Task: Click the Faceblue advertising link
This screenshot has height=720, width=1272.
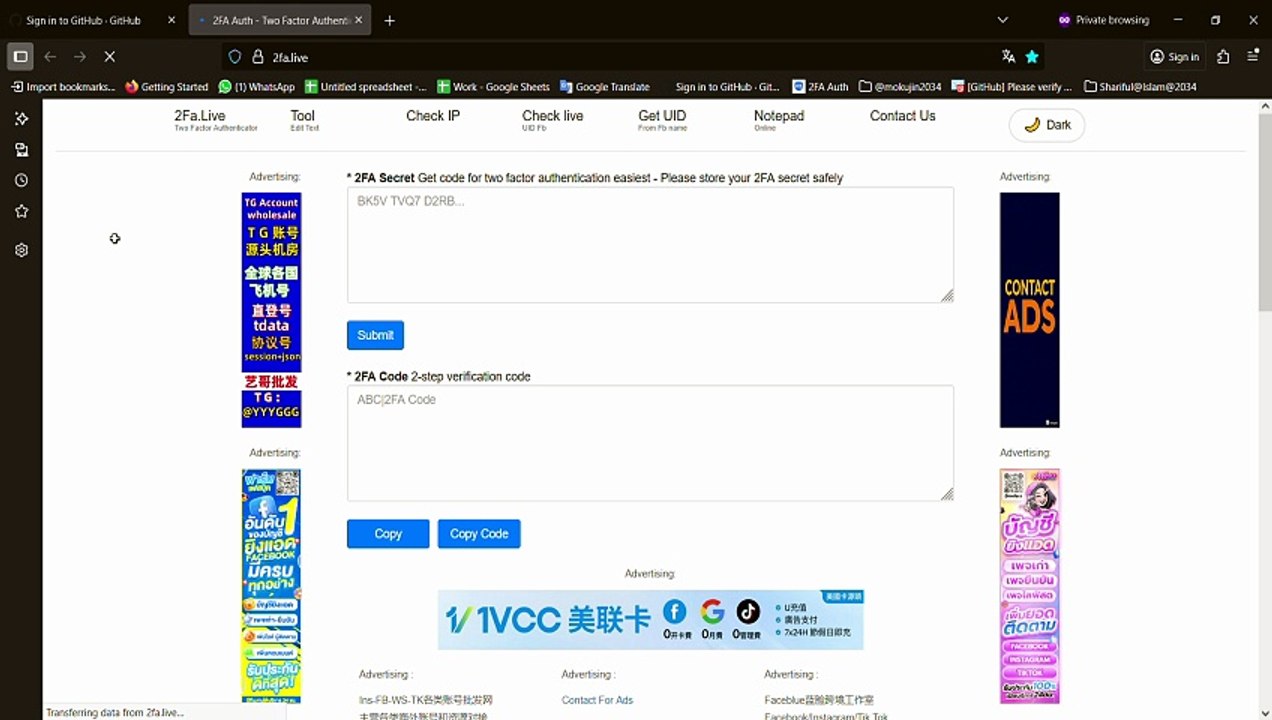Action: point(819,700)
